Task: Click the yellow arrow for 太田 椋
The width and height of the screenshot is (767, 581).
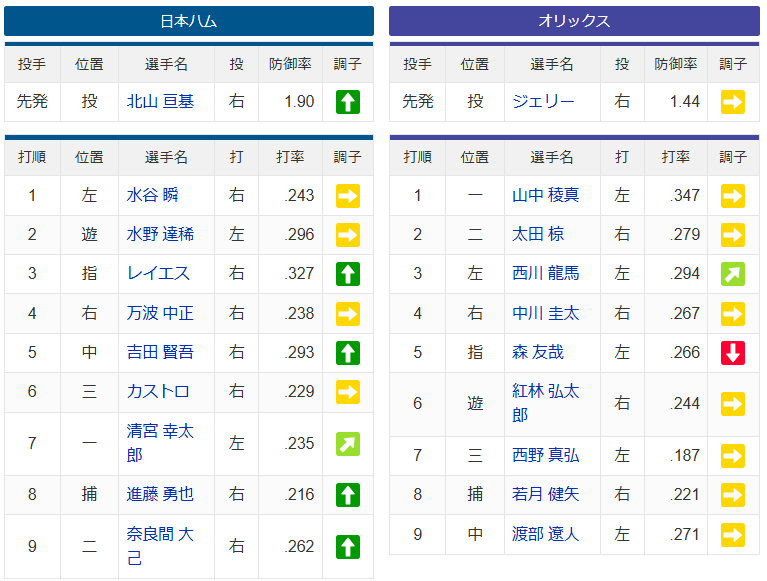Action: 733,235
